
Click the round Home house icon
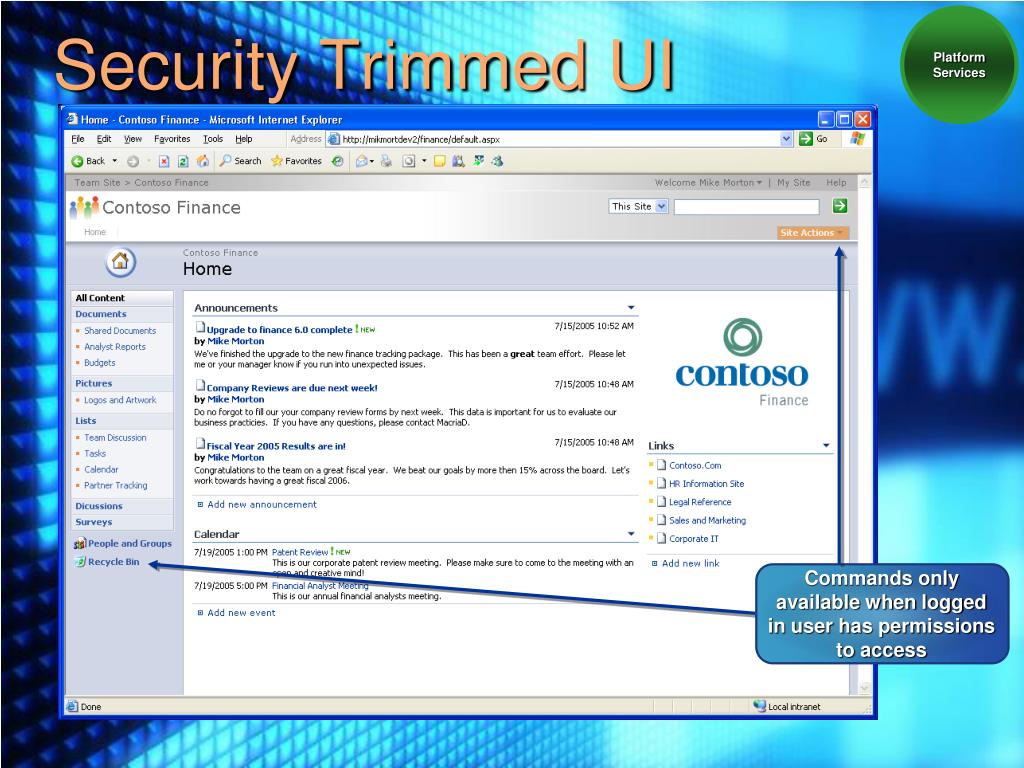(x=121, y=262)
